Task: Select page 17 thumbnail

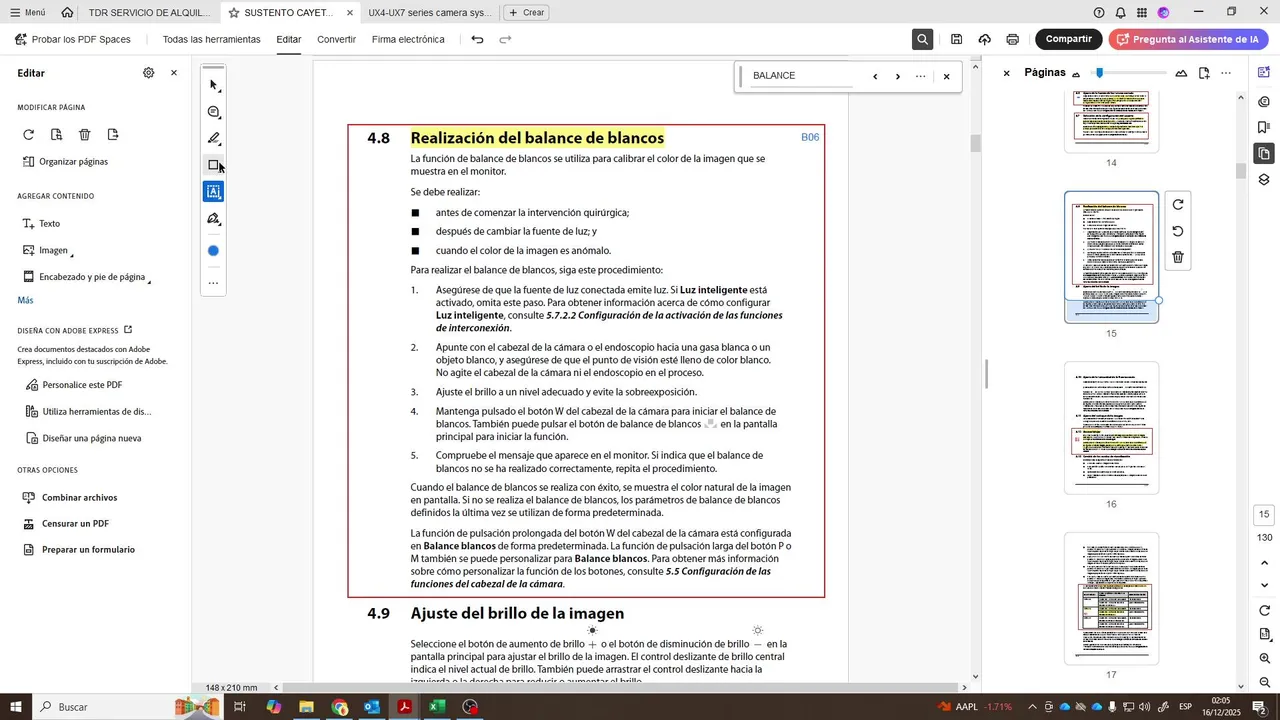Action: [1111, 598]
